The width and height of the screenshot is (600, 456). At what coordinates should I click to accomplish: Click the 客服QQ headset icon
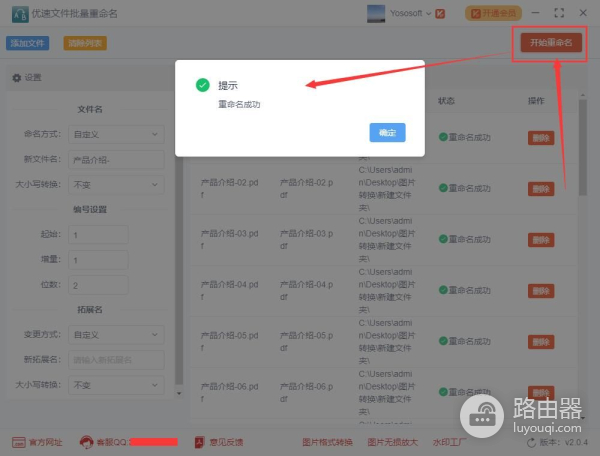tap(86, 442)
